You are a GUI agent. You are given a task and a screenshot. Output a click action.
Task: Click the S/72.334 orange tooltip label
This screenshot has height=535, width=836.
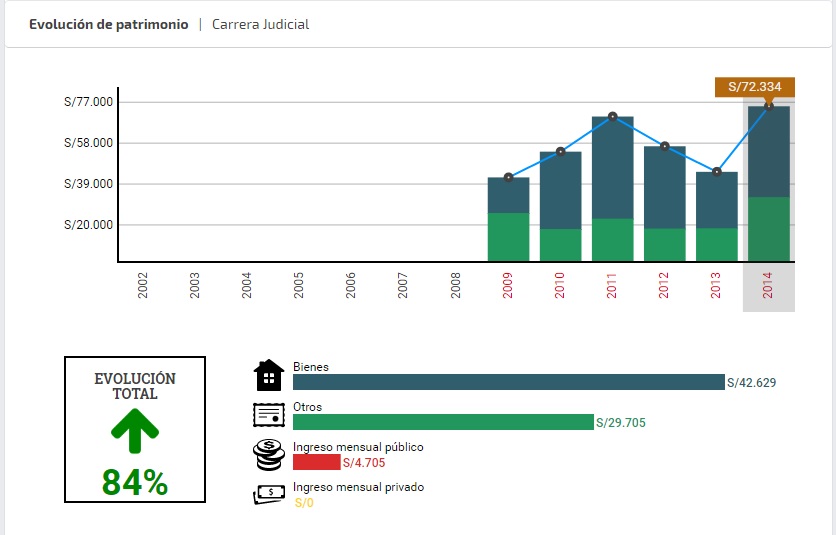click(754, 87)
